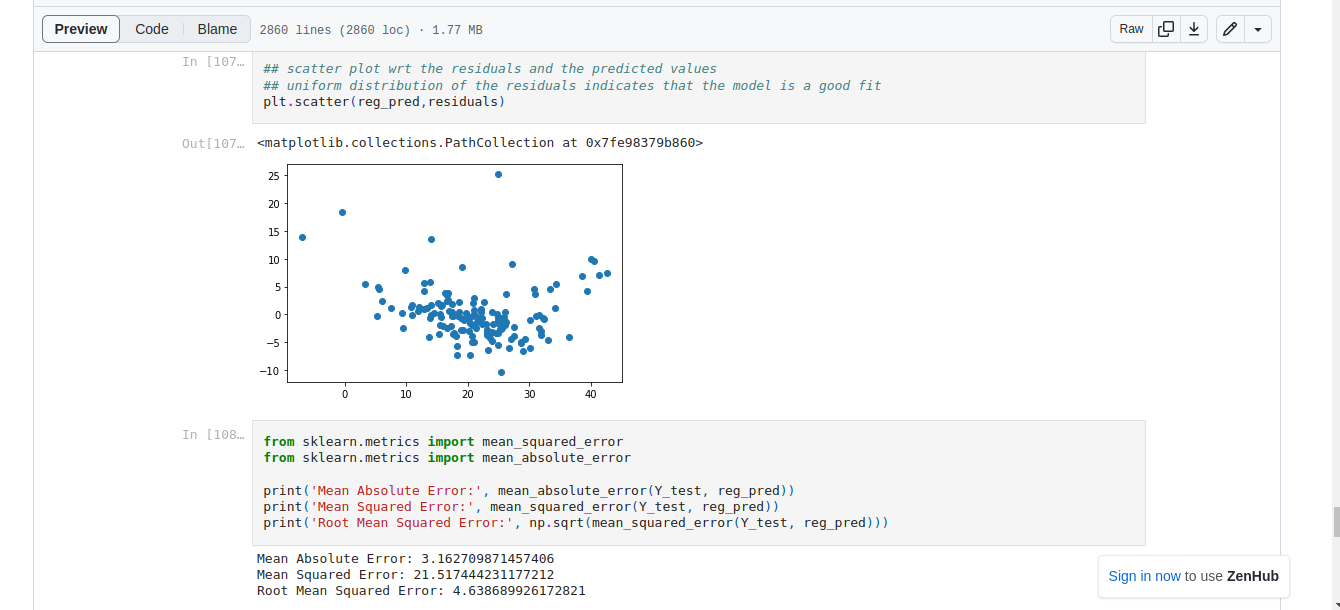Click the Mean Absolute Error output line

pyautogui.click(x=405, y=559)
